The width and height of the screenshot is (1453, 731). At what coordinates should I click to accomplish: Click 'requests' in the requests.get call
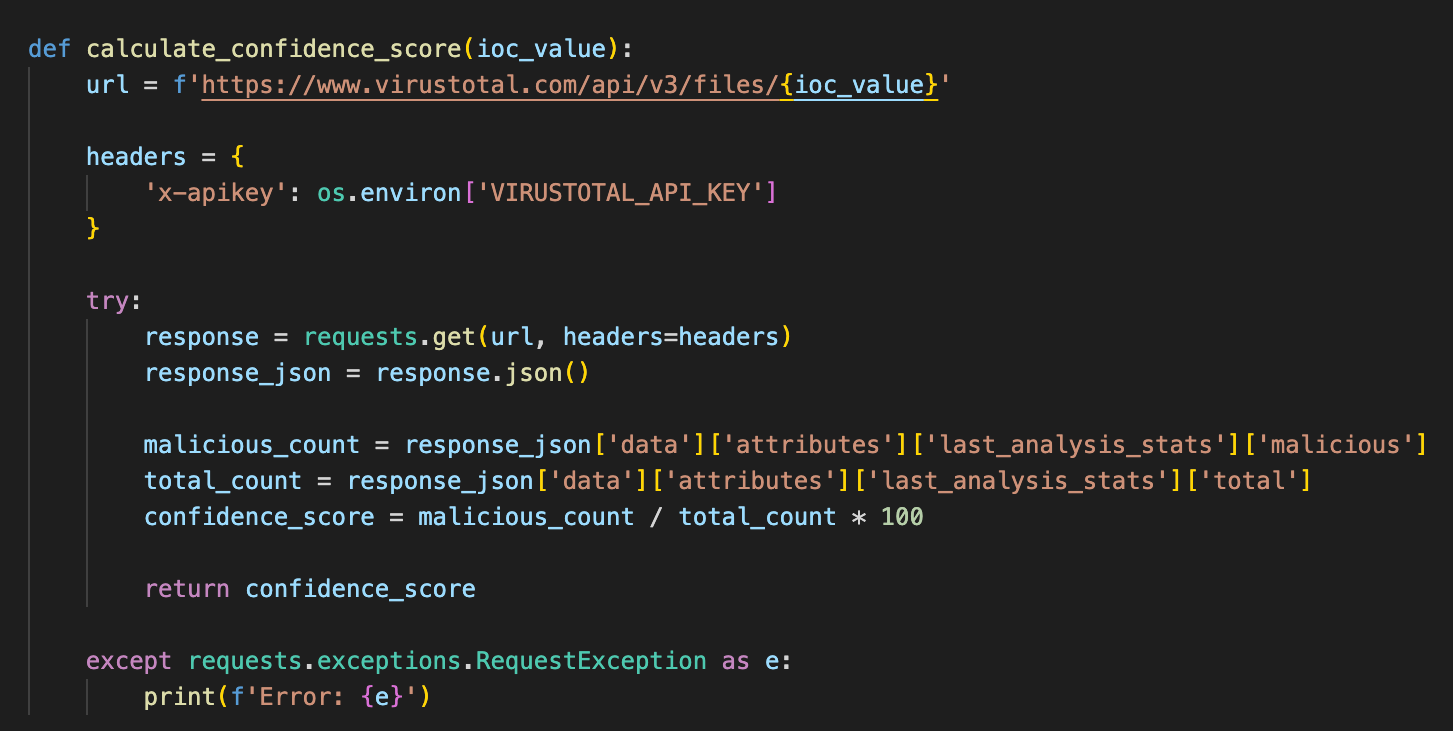361,337
